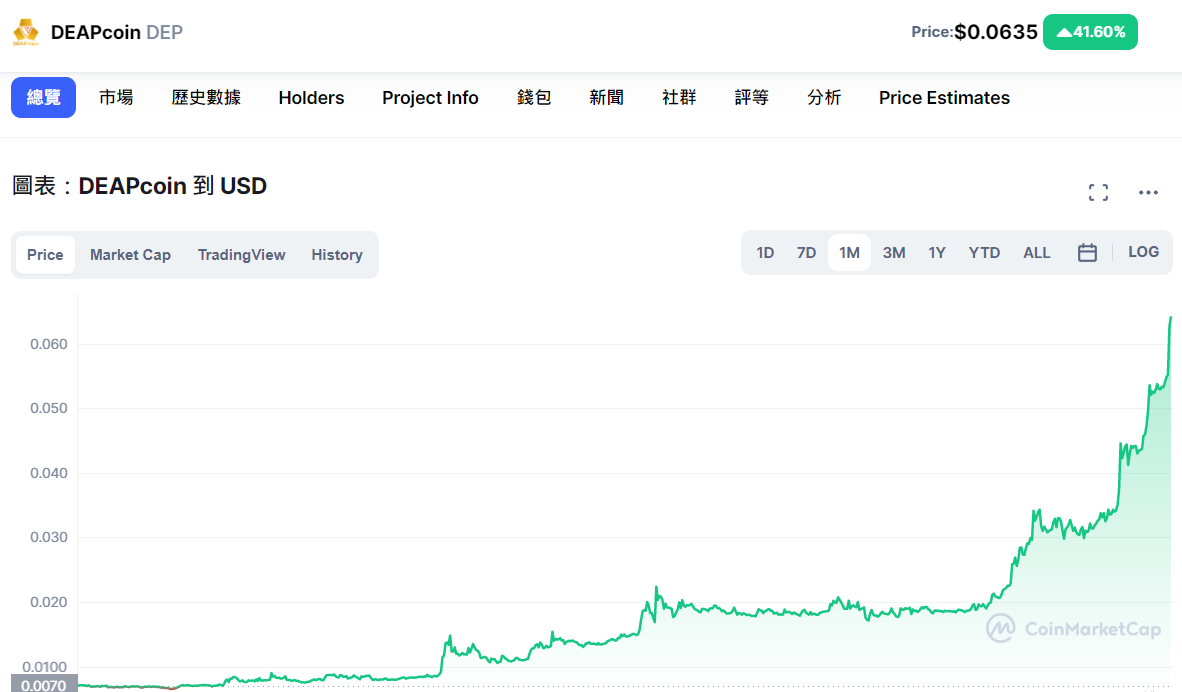Click the 0.030 axis label

point(49,537)
